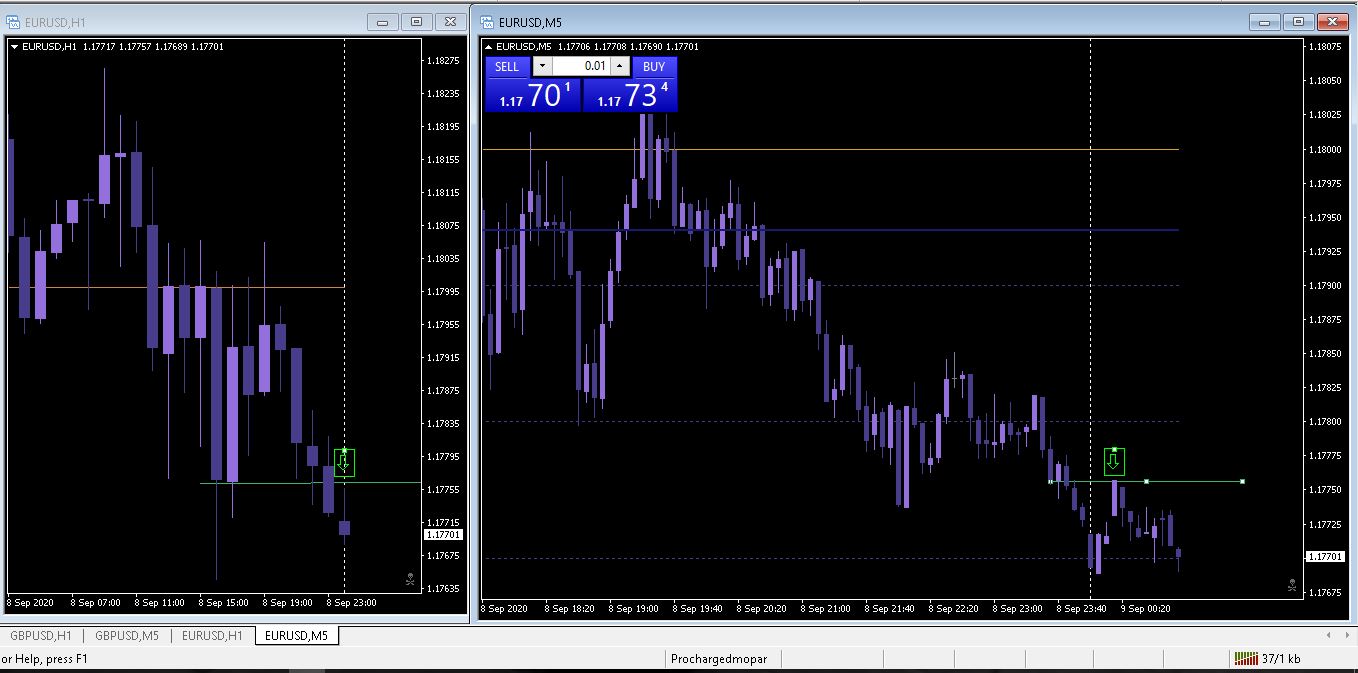
Task: Click the skull expert icon in EURUSD,M5 chart
Action: pos(1292,584)
